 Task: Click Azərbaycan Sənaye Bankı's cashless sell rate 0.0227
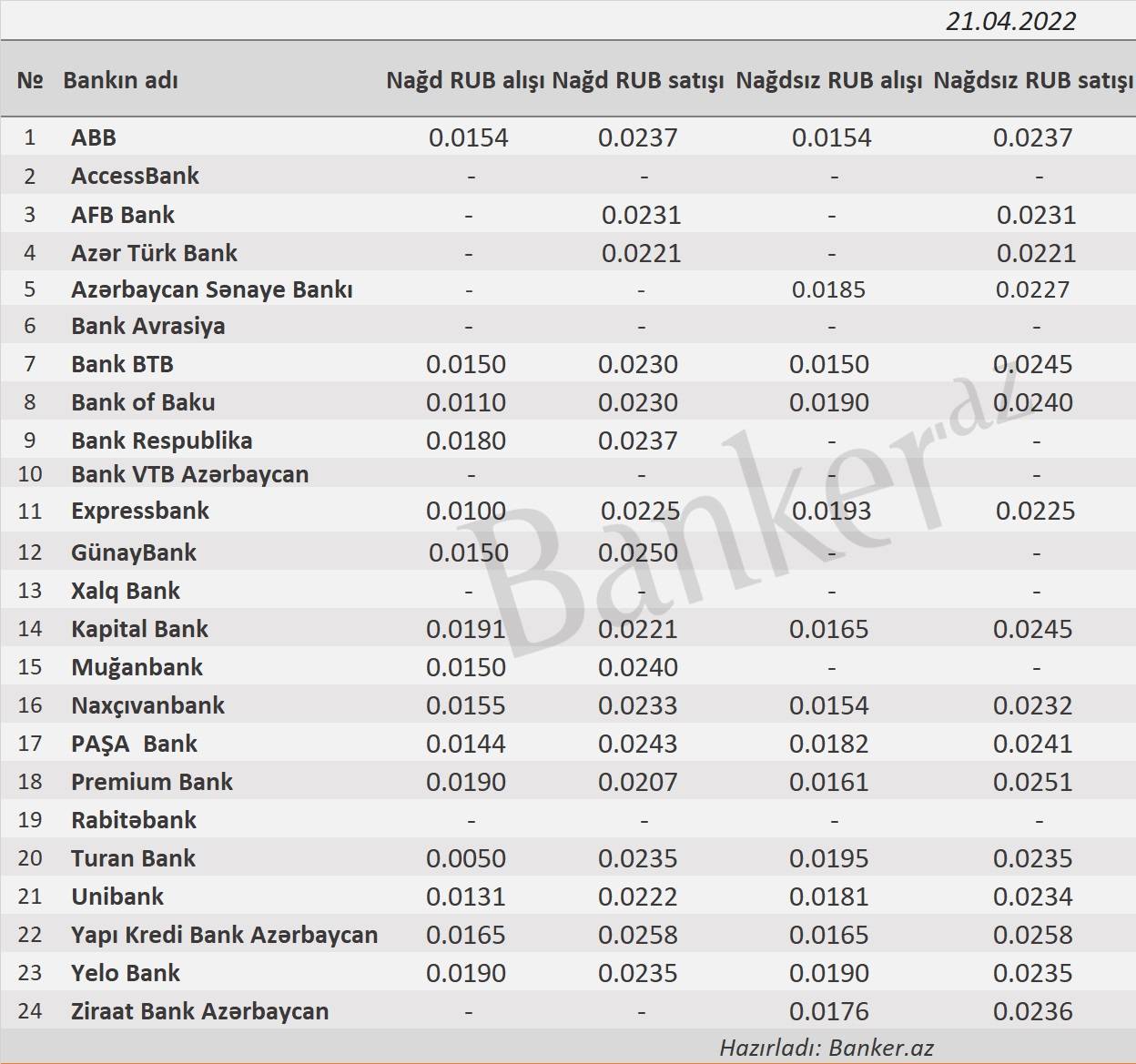1032,289
